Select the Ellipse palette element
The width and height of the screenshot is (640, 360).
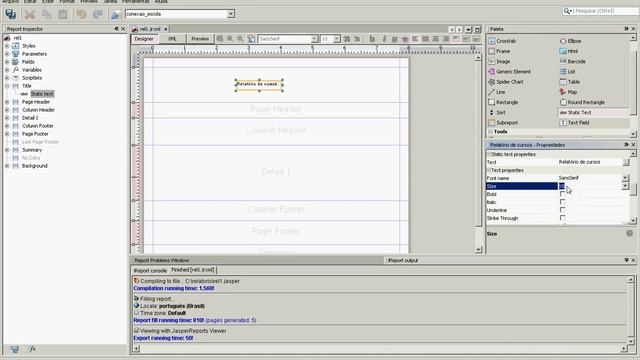pos(571,41)
